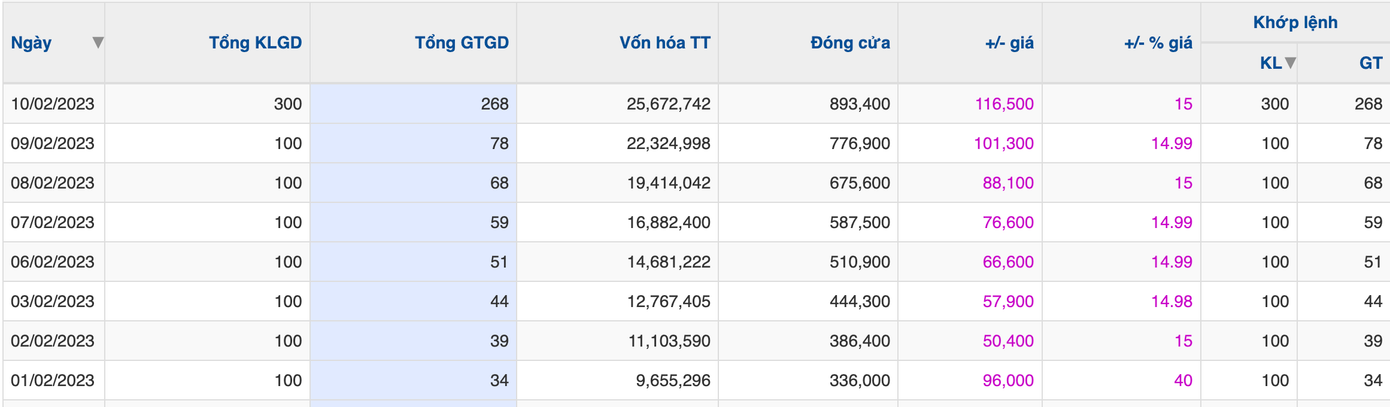Click the sort arrow next to KL
Image resolution: width=1390 pixels, height=407 pixels.
1291,63
